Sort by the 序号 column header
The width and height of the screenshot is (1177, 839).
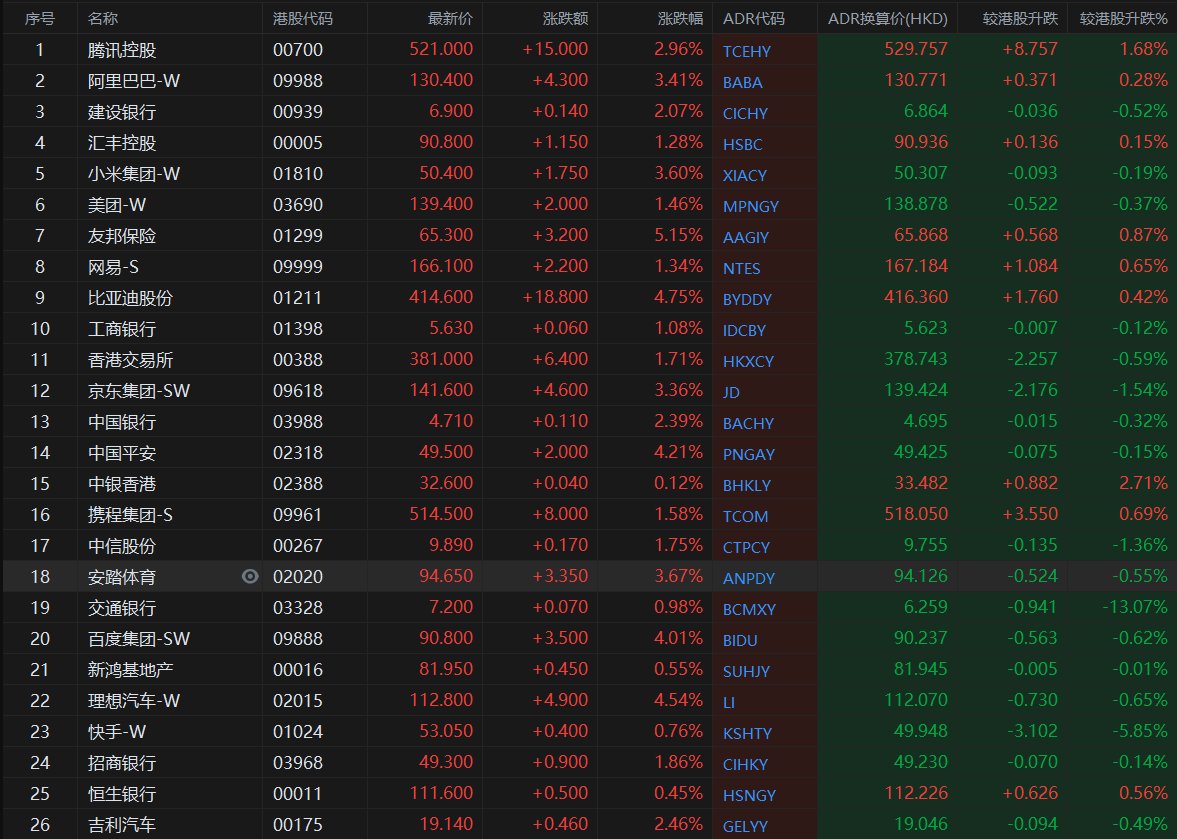[x=40, y=19]
